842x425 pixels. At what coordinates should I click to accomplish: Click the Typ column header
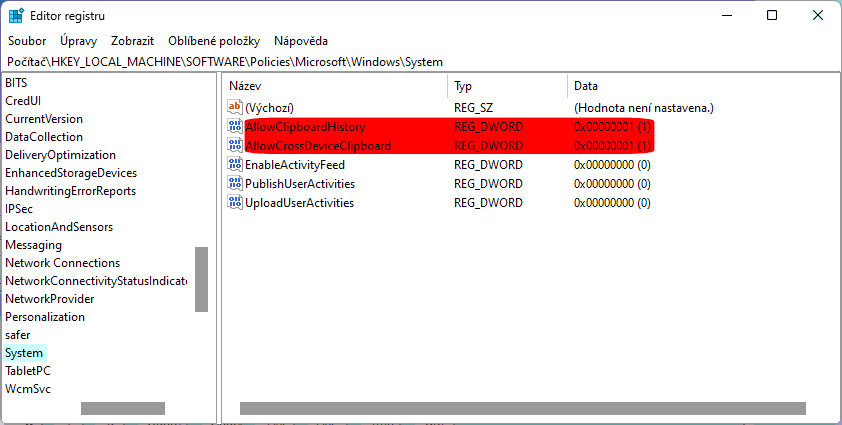(463, 86)
